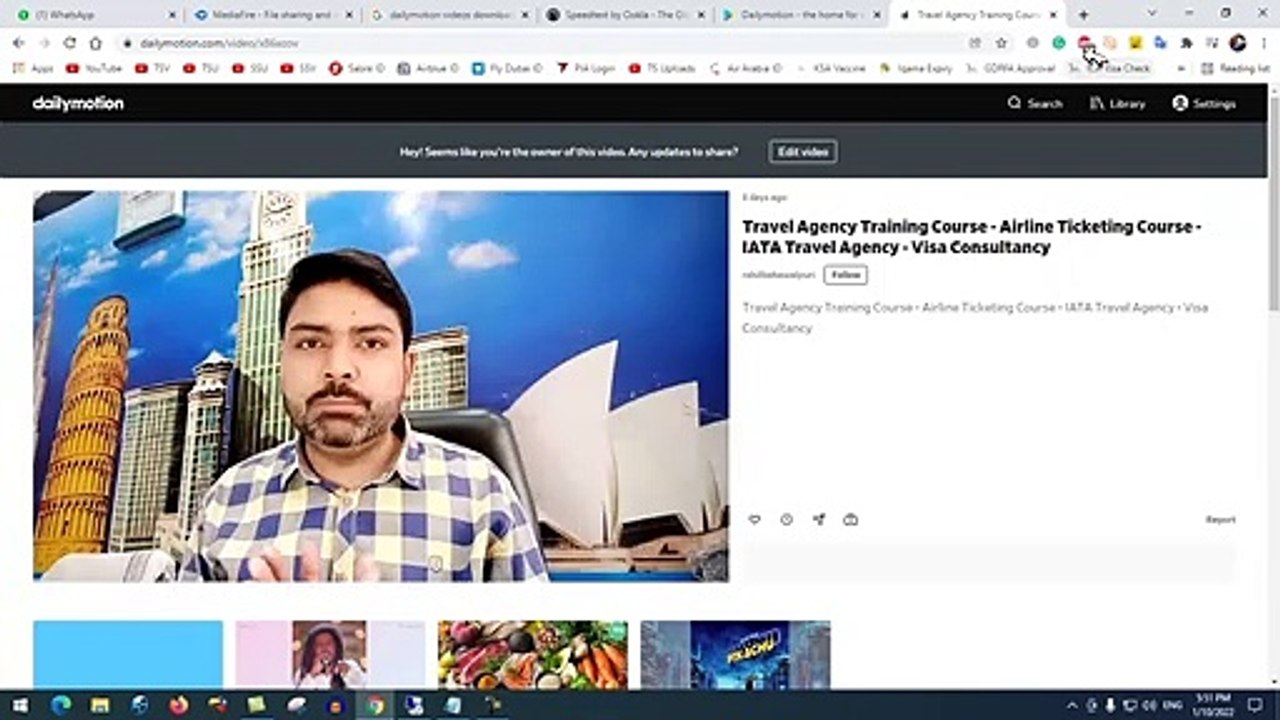Open the Iqama Expiry bookmark
Screen dimensions: 1280x720
(916, 69)
